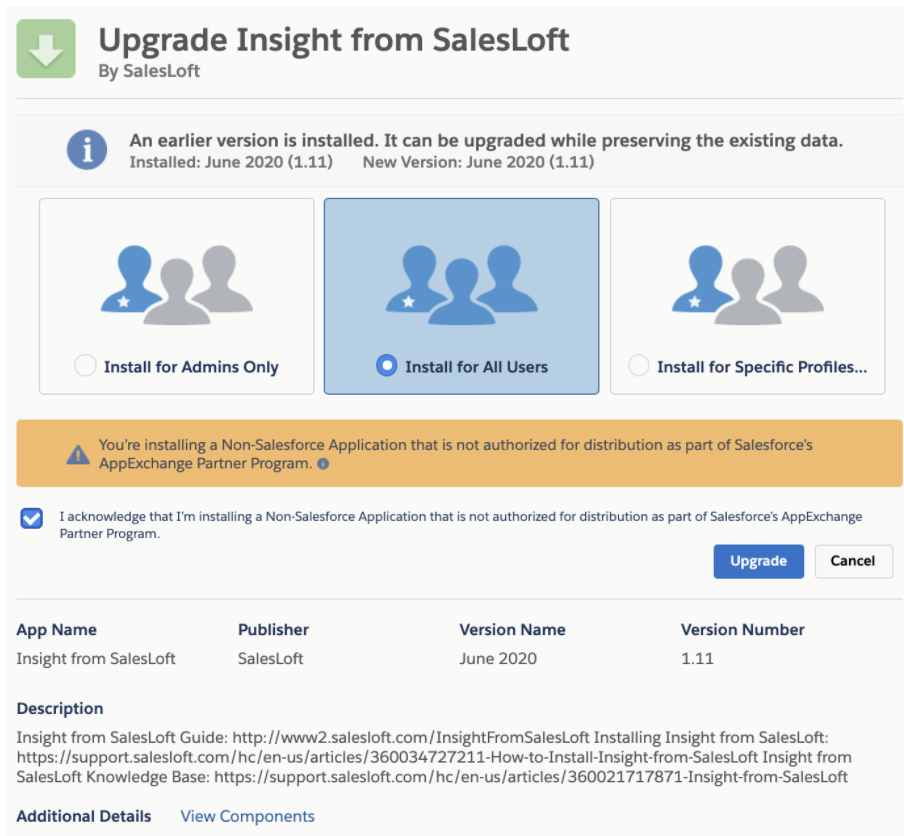
Task: Click the Cancel button
Action: click(853, 561)
